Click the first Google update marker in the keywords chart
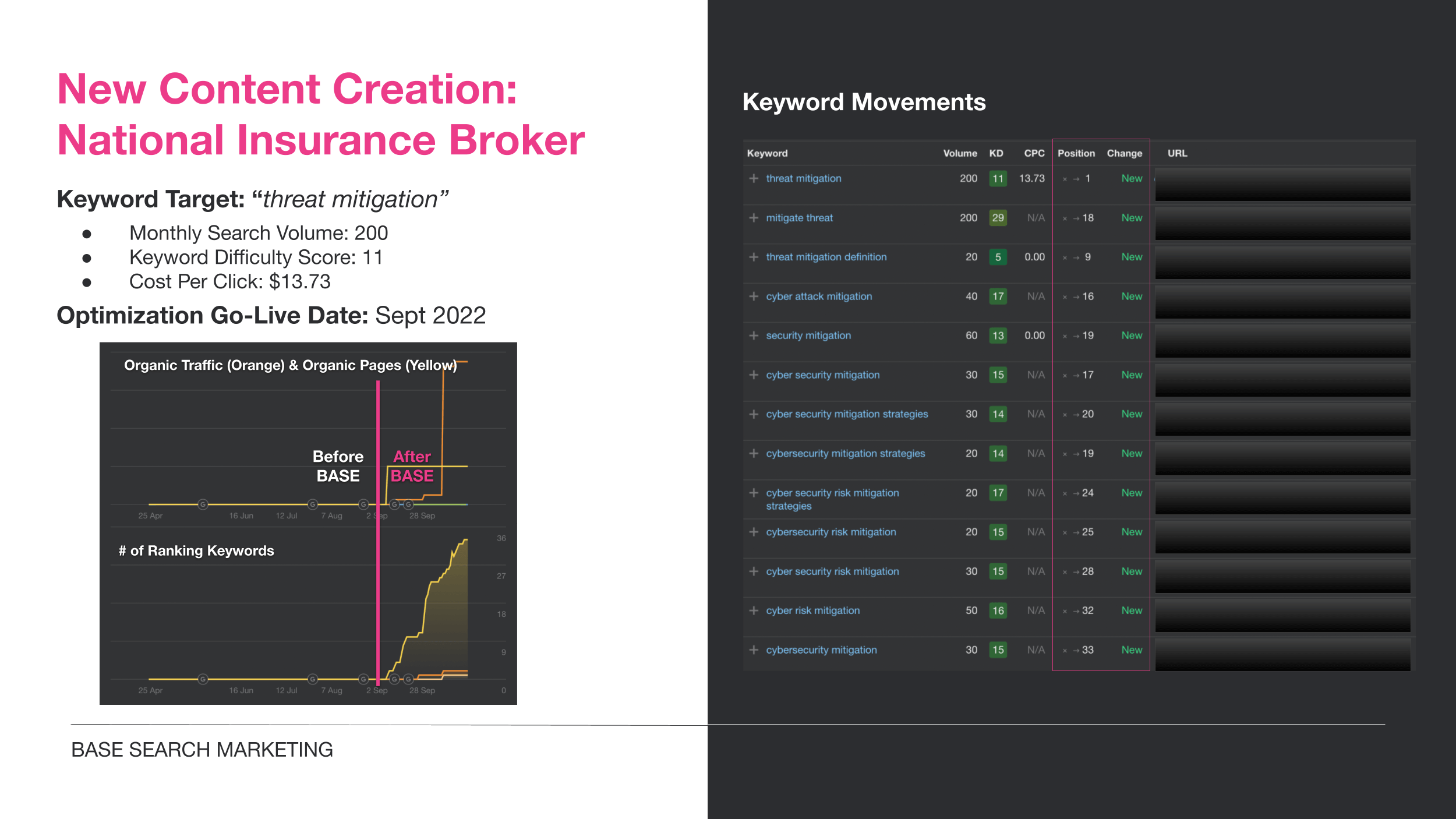Screen dimensions: 1456x819 203,679
